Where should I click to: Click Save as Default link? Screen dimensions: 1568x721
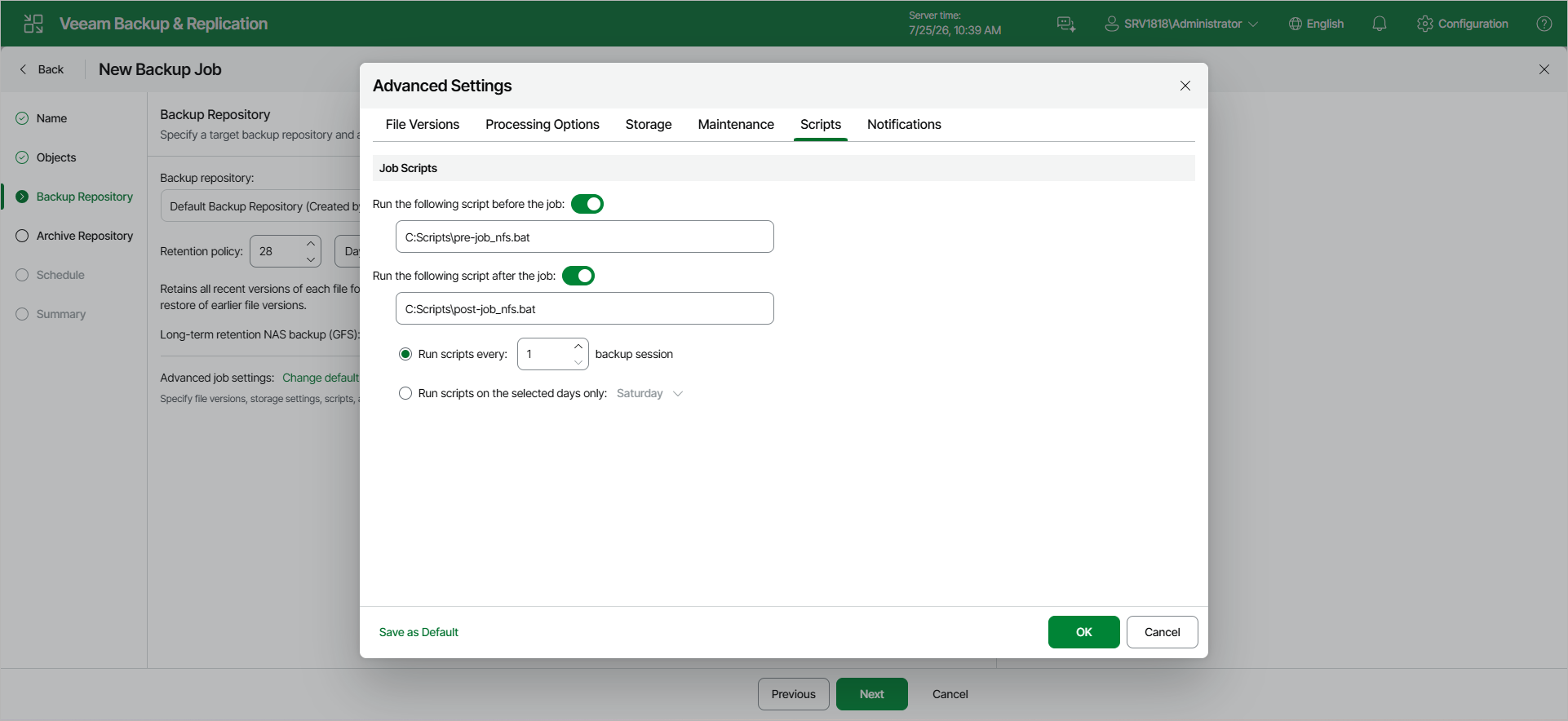pos(419,632)
